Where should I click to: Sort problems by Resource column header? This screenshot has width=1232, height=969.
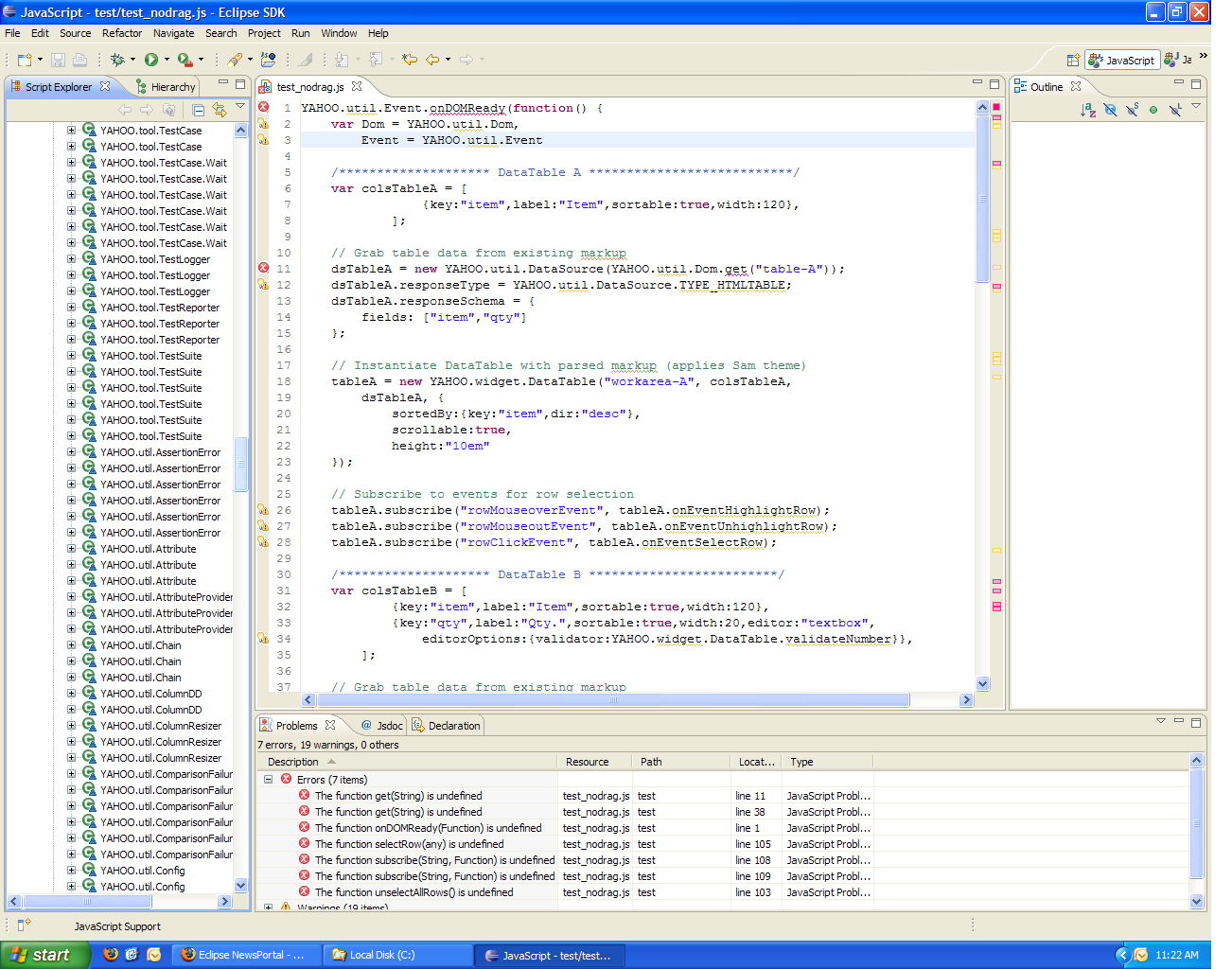pyautogui.click(x=595, y=761)
